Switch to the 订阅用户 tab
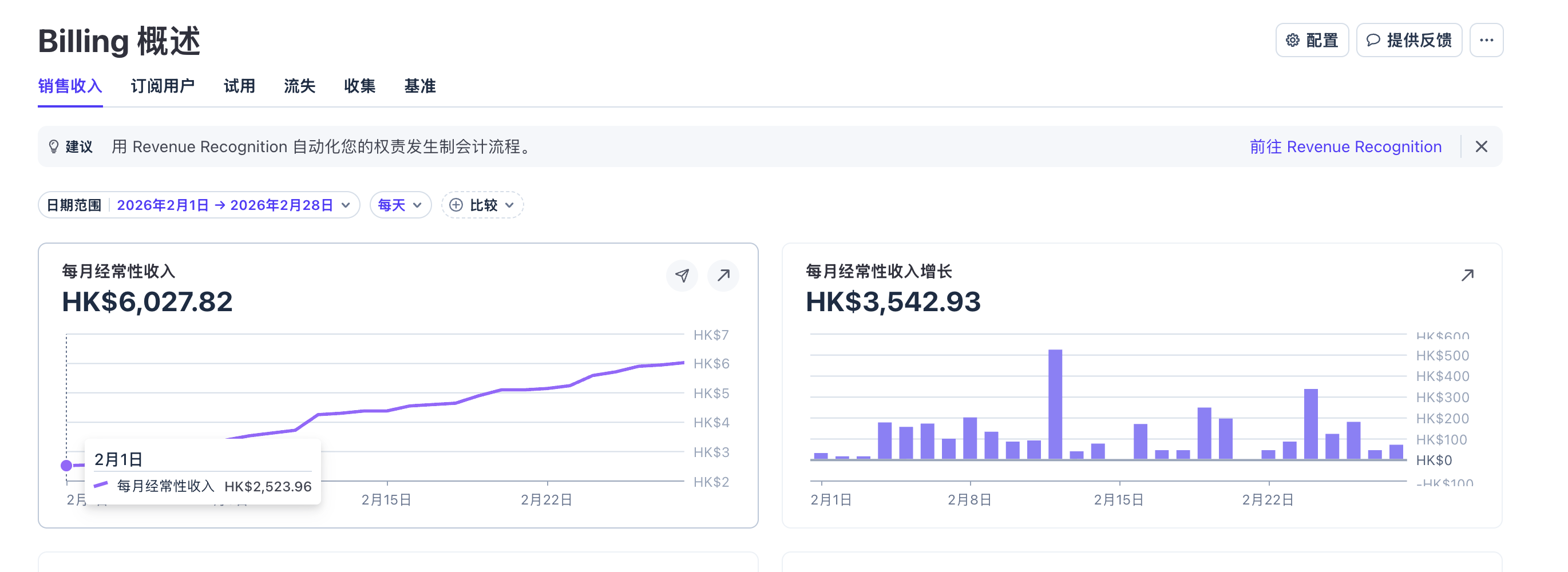The width and height of the screenshot is (1568, 572). (163, 86)
